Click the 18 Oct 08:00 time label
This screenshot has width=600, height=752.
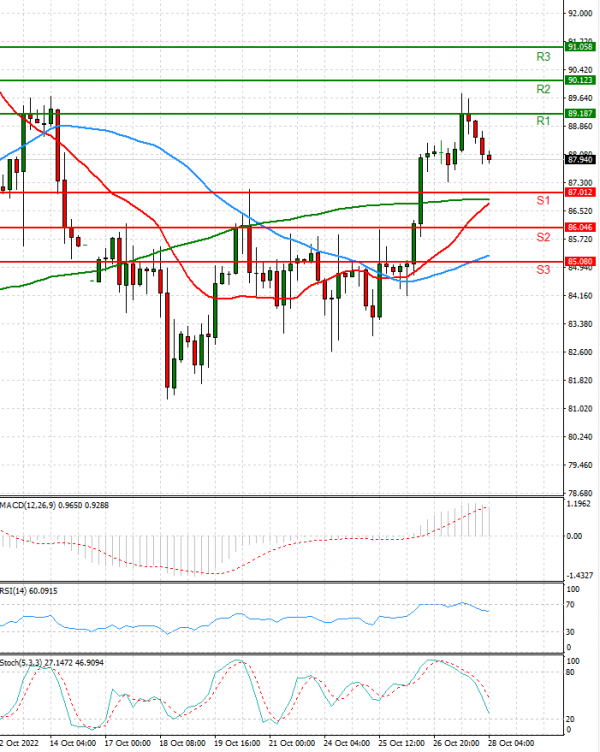click(x=182, y=743)
